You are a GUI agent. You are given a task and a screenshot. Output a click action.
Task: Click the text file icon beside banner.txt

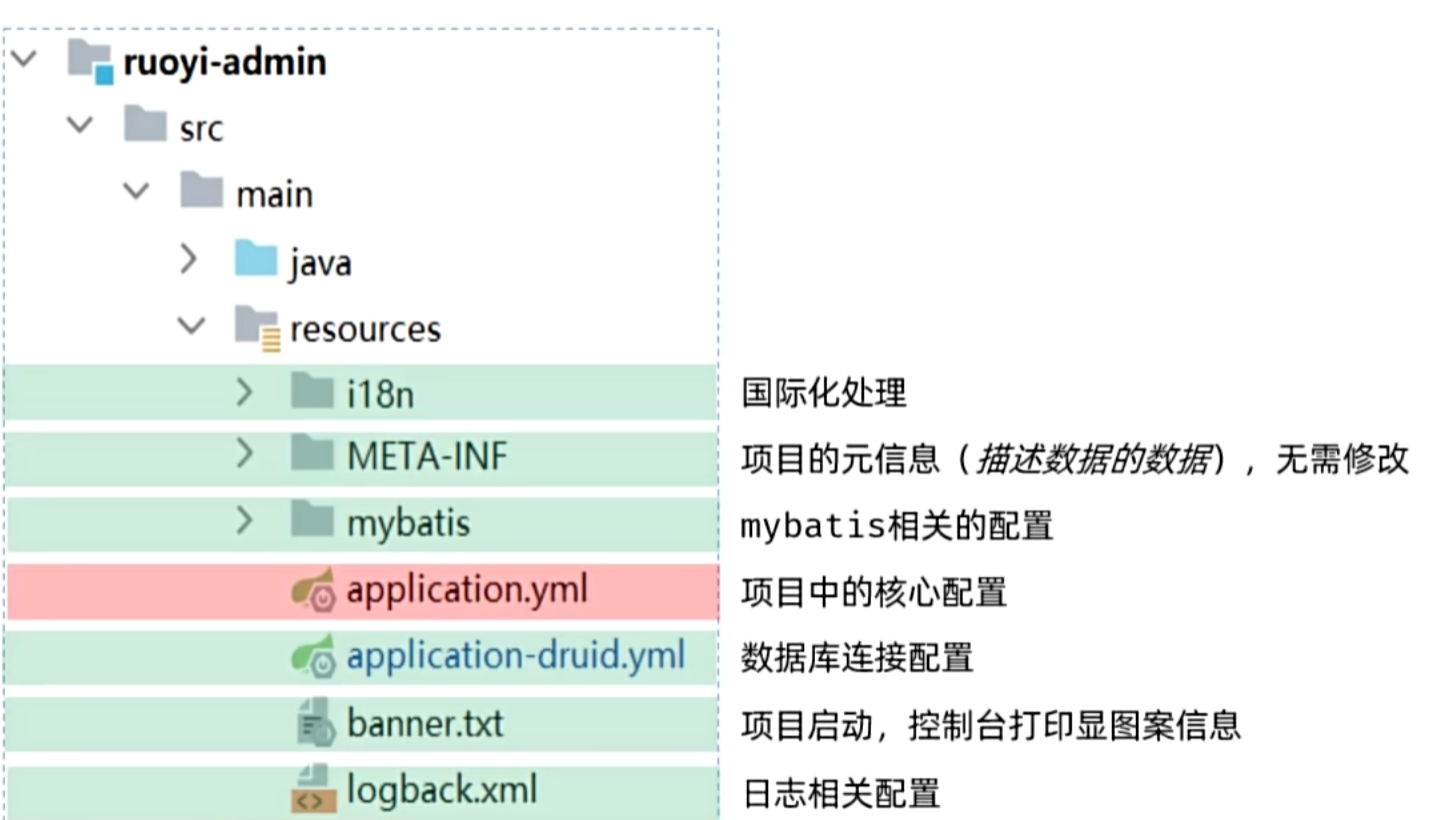point(316,722)
